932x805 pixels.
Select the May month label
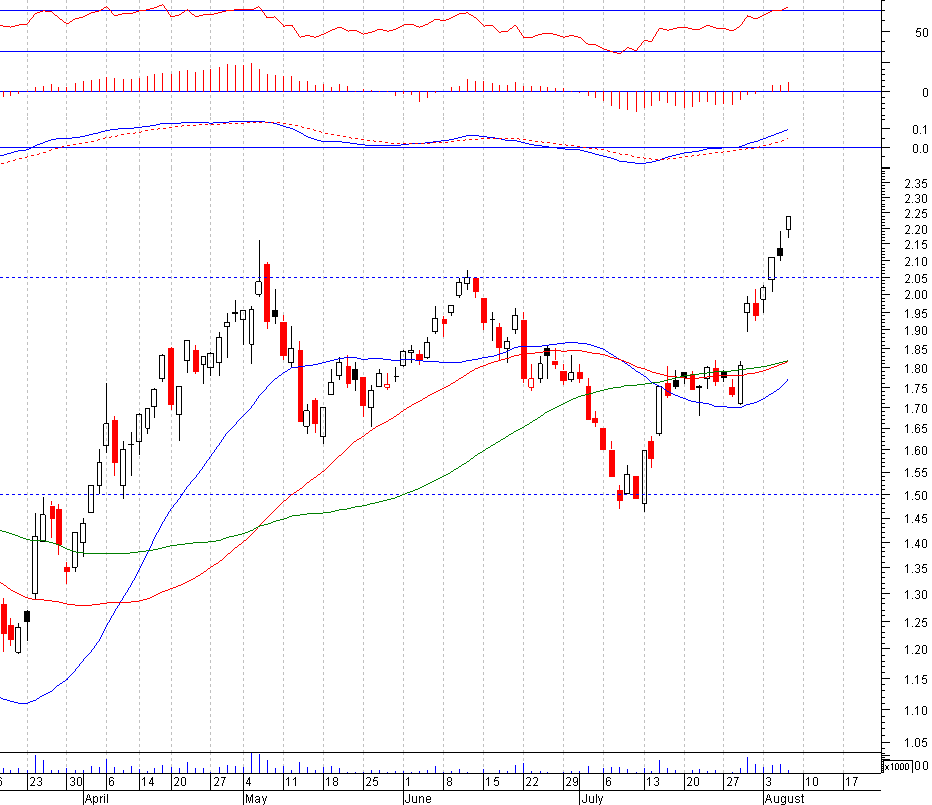coord(256,798)
